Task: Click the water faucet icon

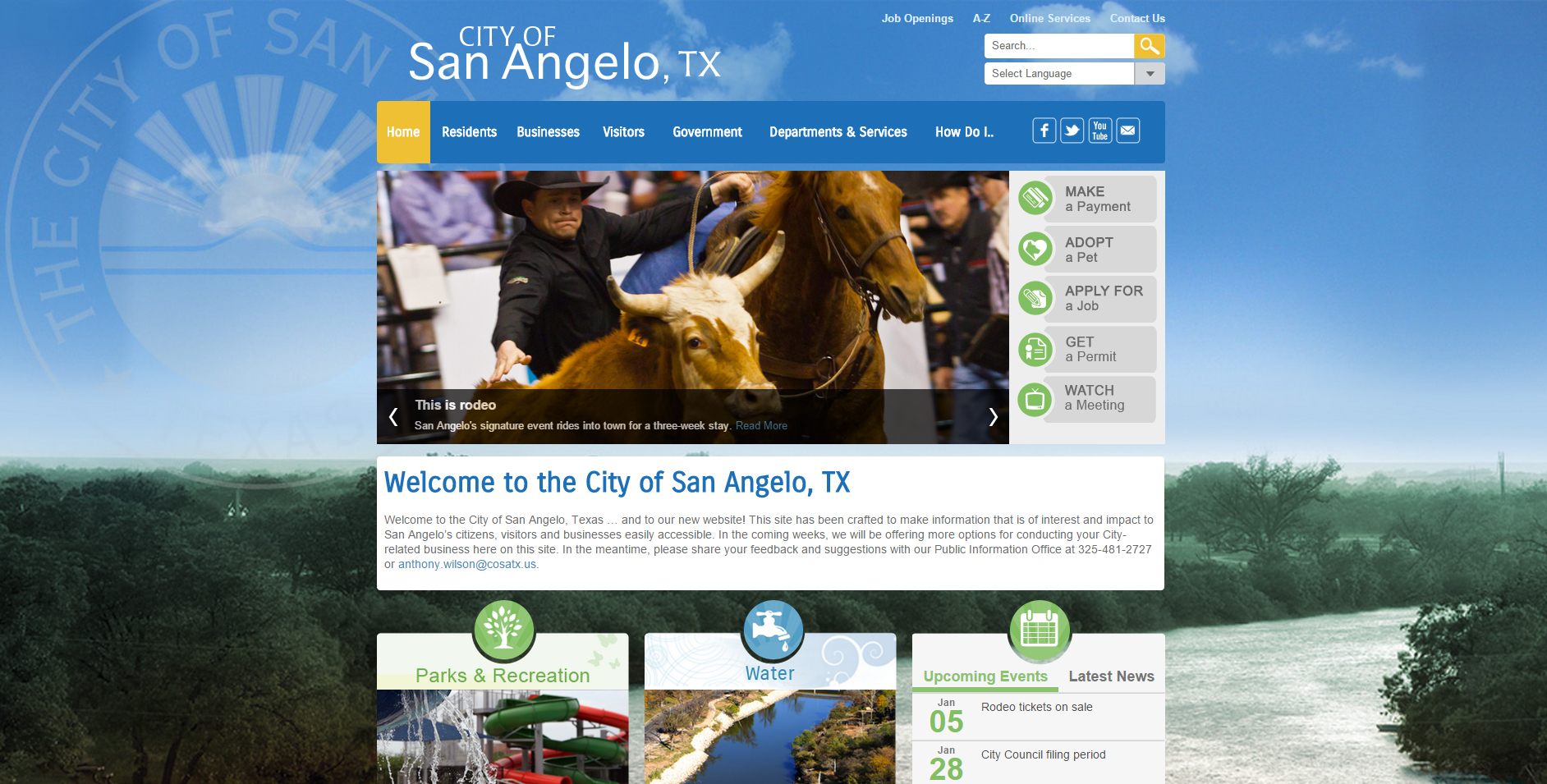Action: coord(772,630)
